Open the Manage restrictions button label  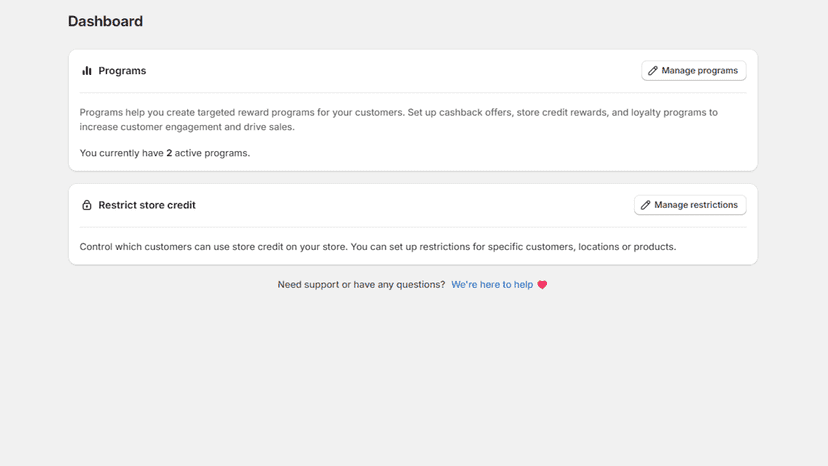point(696,205)
